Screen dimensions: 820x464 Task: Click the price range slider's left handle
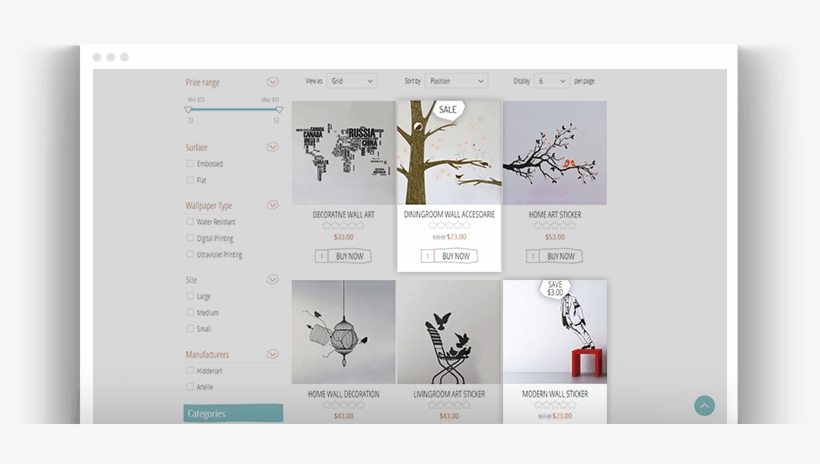pos(188,110)
